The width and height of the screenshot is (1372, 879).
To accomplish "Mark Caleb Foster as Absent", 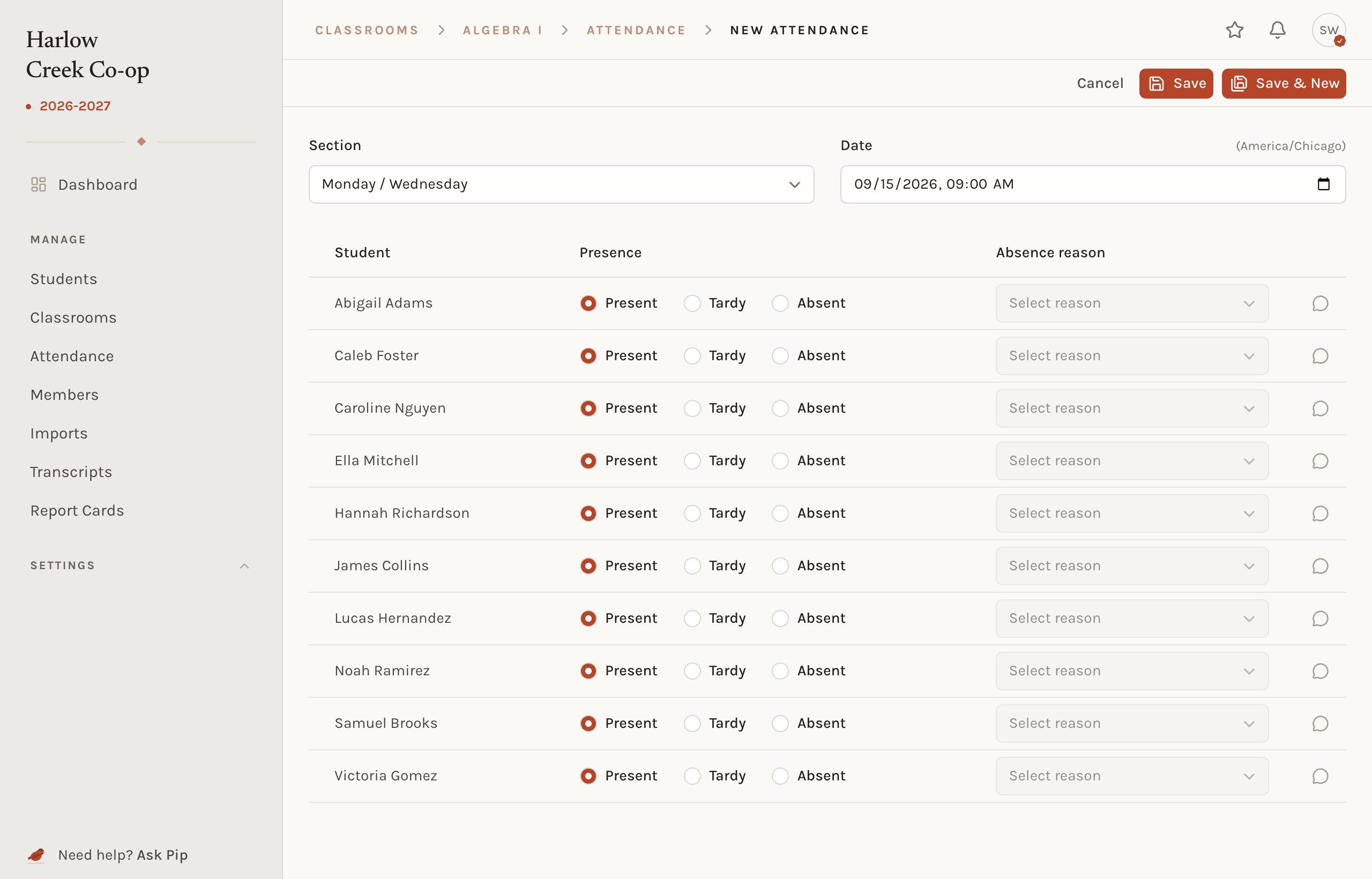I will tap(780, 355).
